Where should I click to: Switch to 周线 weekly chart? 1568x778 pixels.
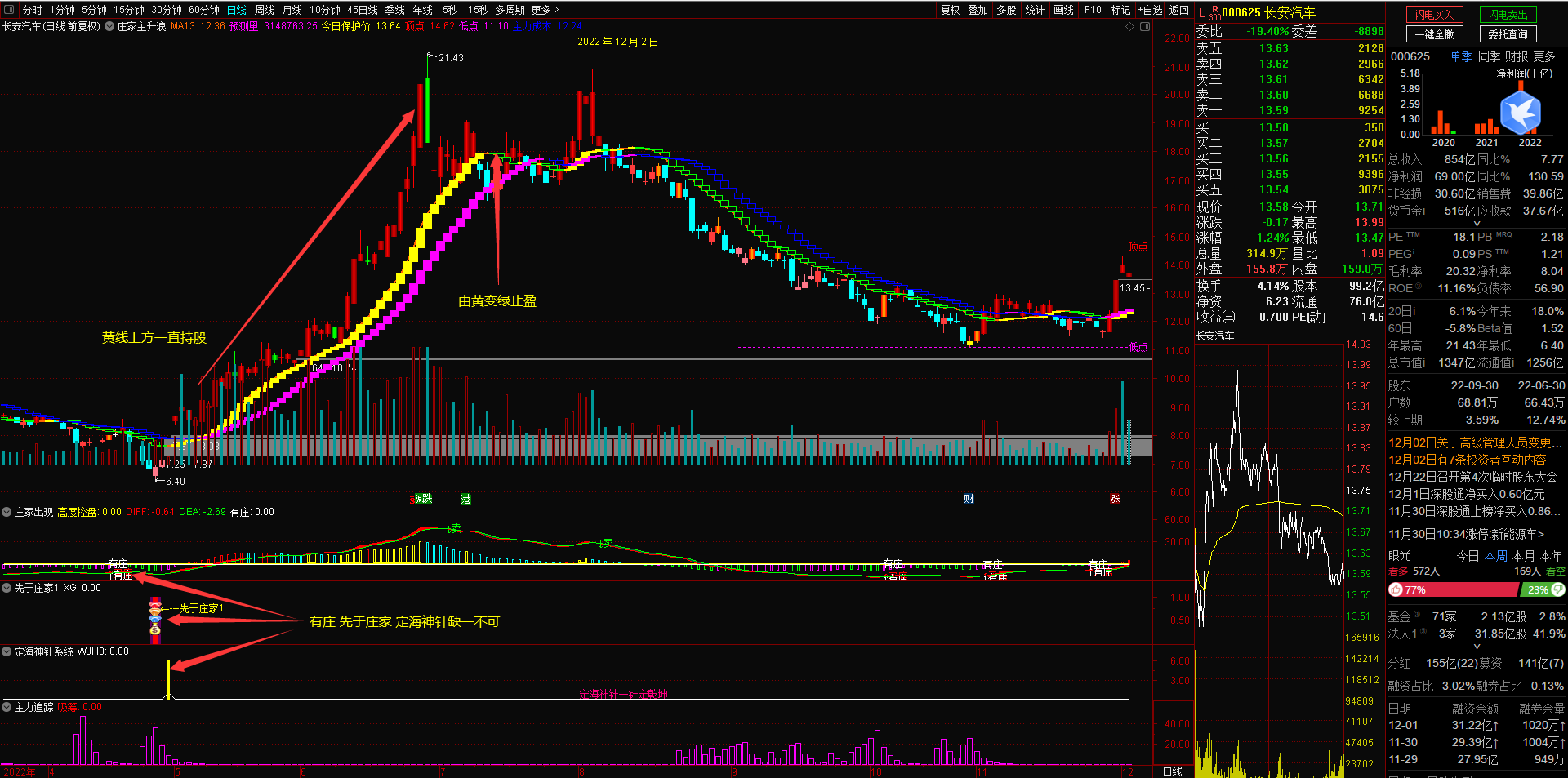coord(265,10)
